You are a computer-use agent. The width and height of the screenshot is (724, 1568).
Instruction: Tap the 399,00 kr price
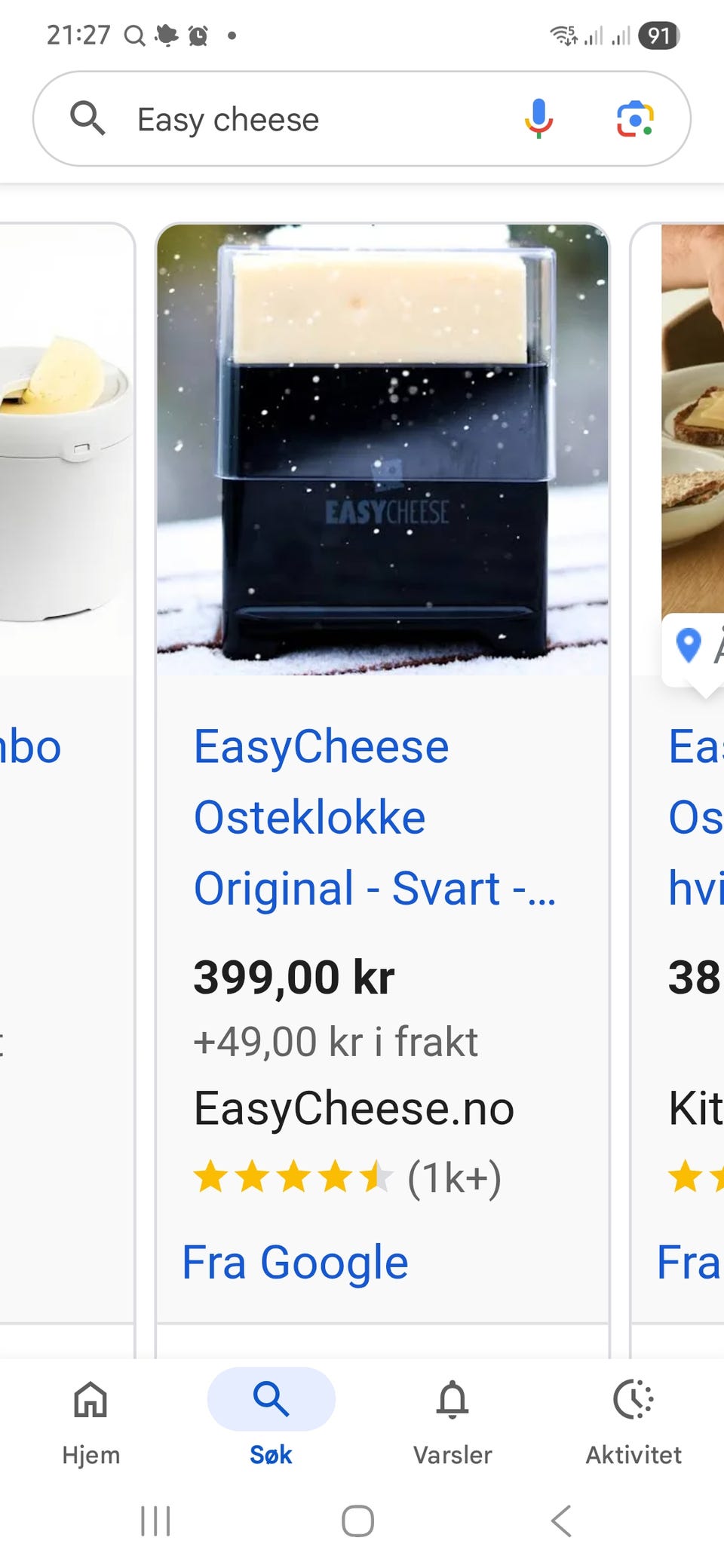294,978
